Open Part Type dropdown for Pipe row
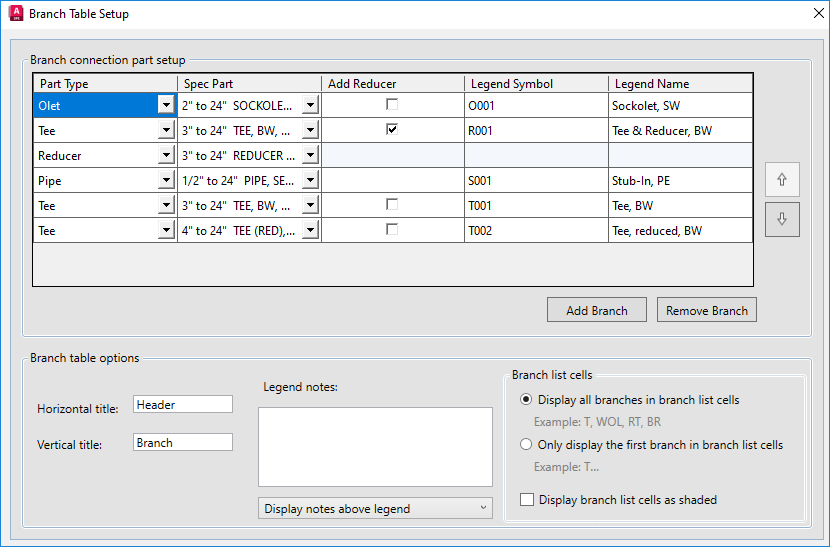 pyautogui.click(x=165, y=180)
